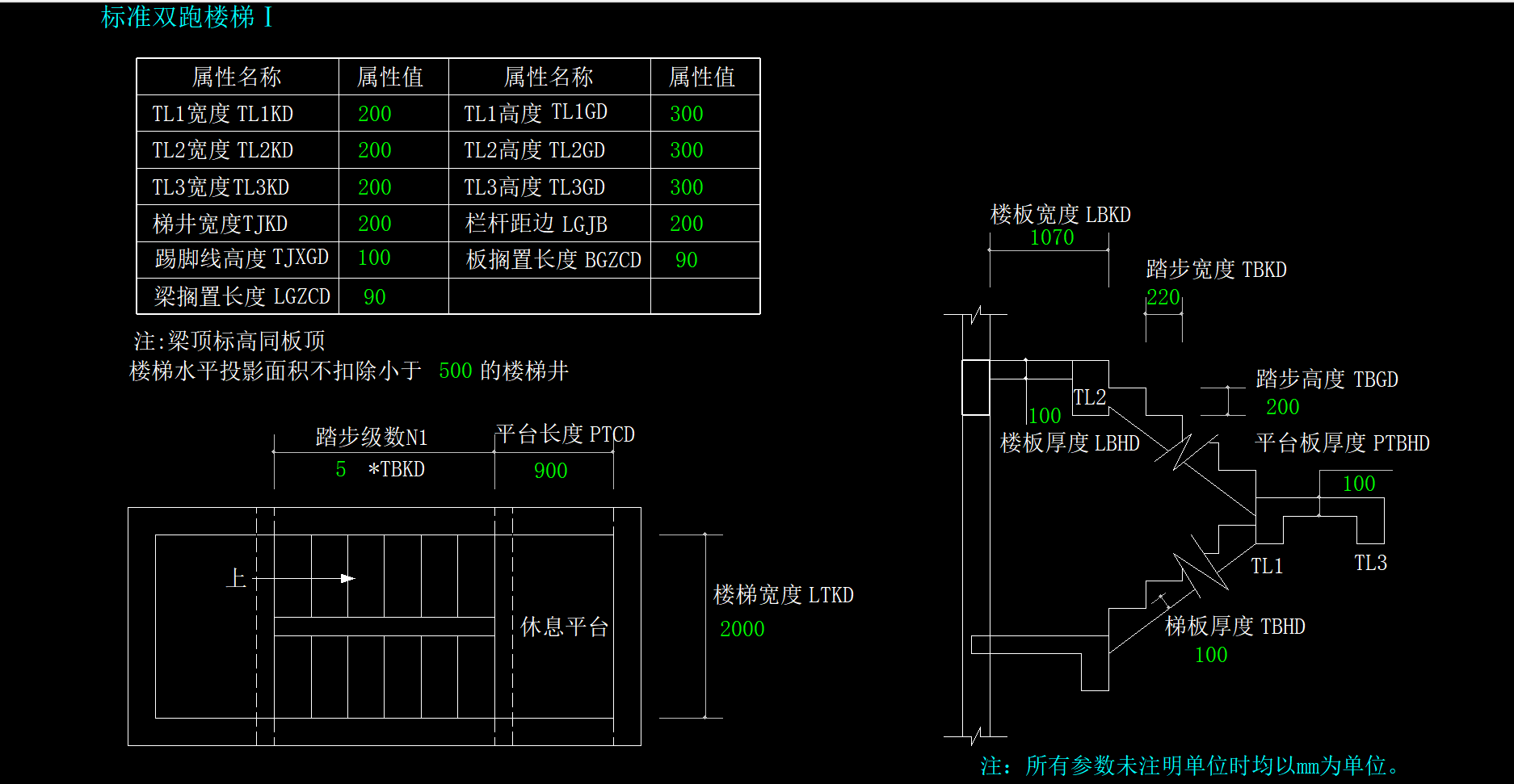The height and width of the screenshot is (784, 1514).
Task: Click label 踏步宽度 TBKD
Action: click(1217, 270)
